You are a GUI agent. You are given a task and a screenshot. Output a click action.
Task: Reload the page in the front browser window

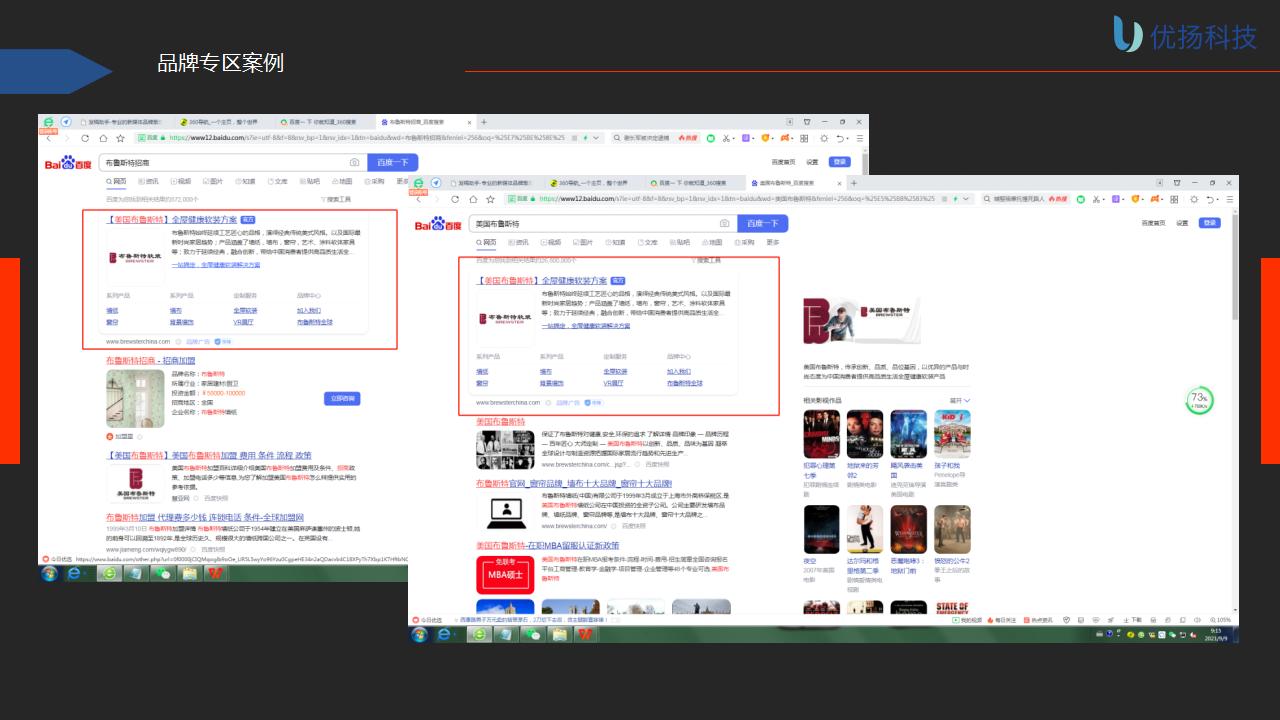click(455, 199)
